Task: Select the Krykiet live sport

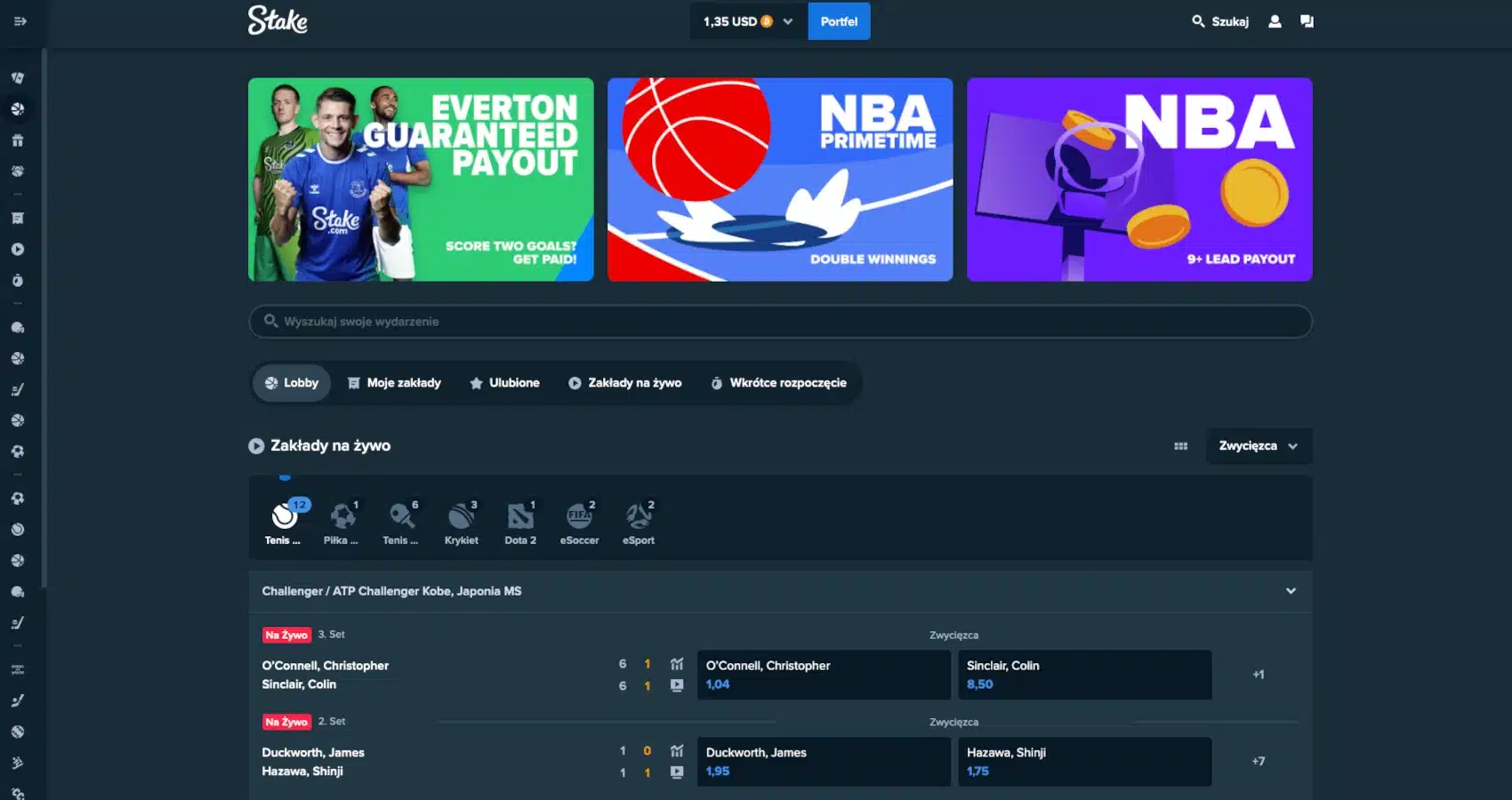Action: point(462,523)
